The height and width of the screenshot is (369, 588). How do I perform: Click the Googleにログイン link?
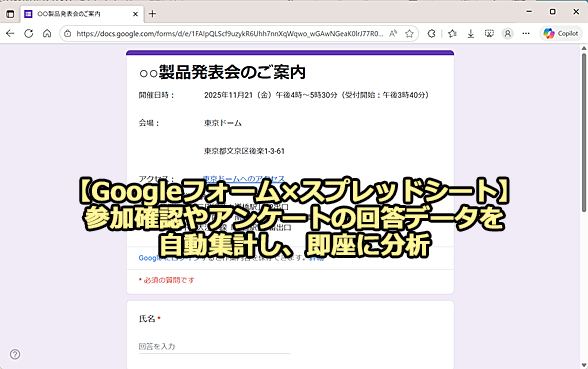168,258
